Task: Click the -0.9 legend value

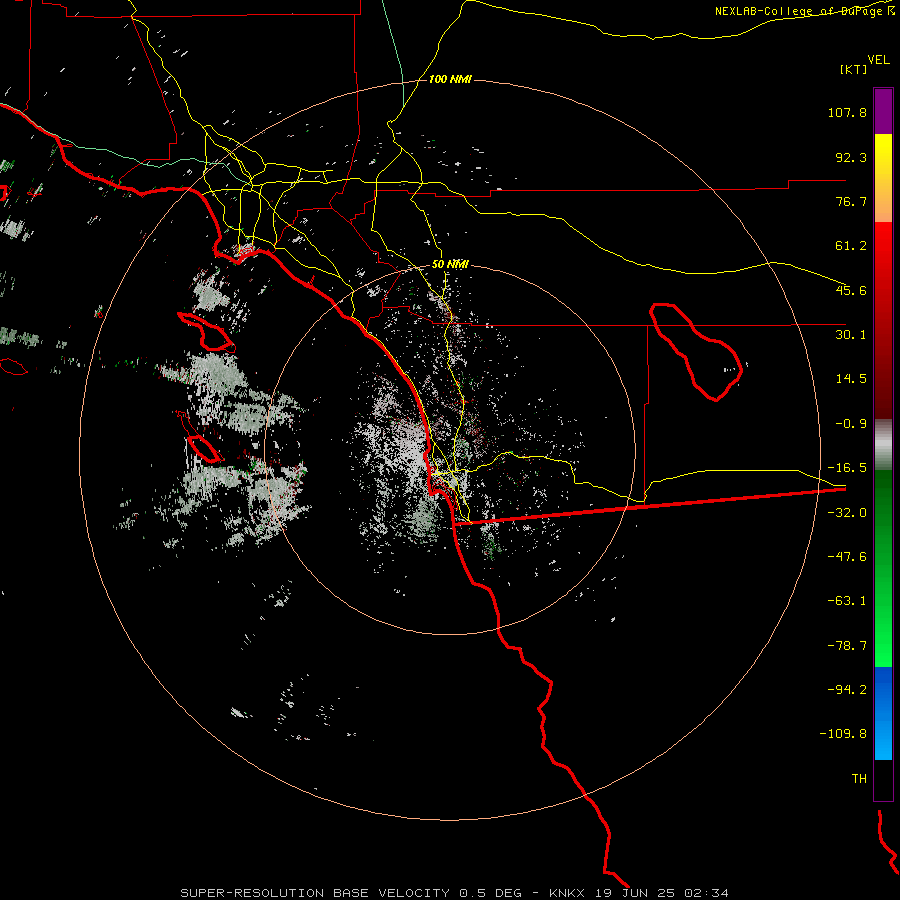Action: pos(851,424)
